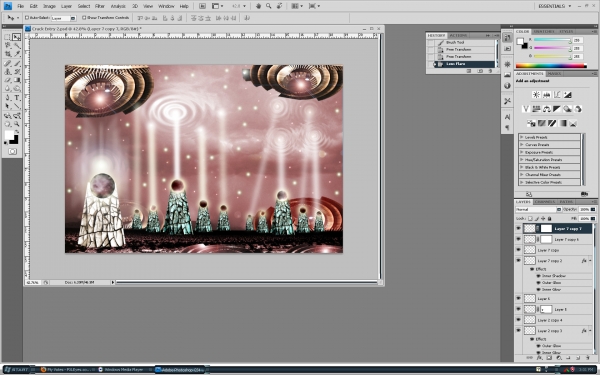
Task: Open the Filter menu
Action: (100, 6)
